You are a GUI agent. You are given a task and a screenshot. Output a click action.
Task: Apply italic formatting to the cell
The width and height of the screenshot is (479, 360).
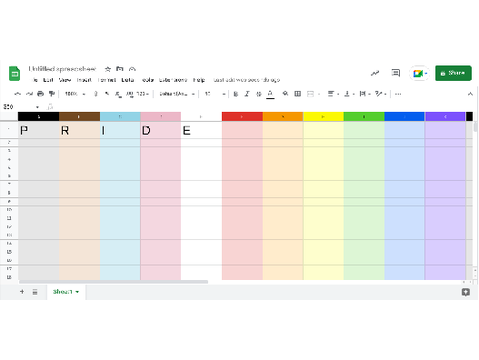pyautogui.click(x=247, y=94)
